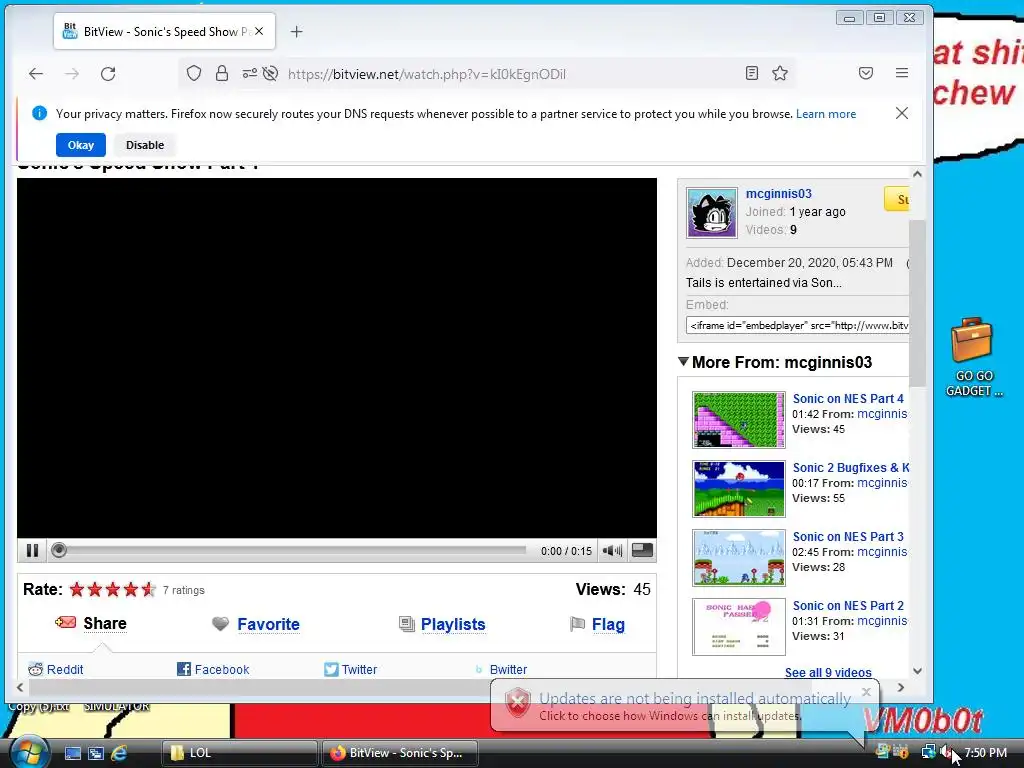Close the Windows update balloon notification
Screen dimensions: 1024x768
(x=867, y=692)
